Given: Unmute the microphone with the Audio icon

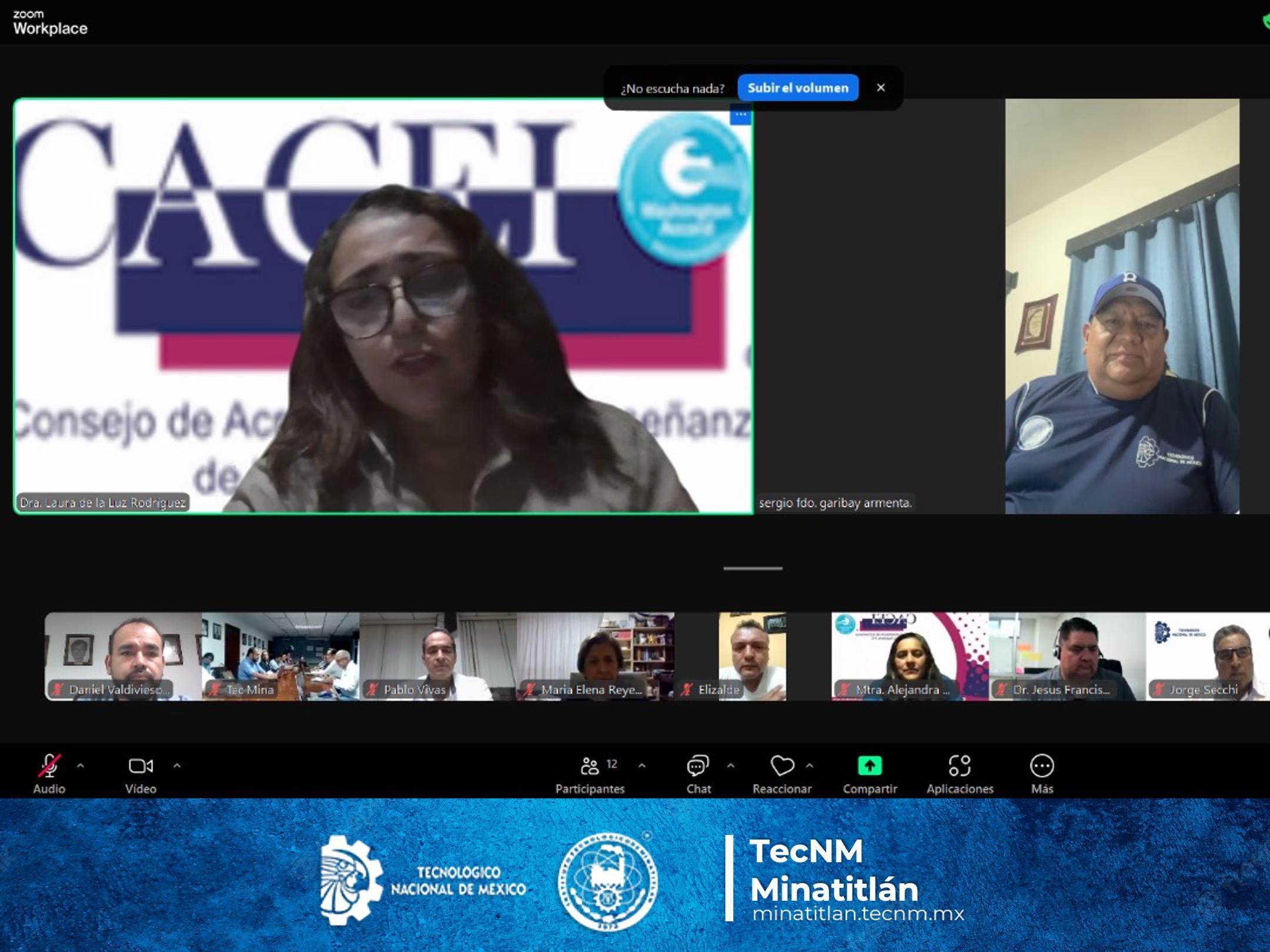Looking at the screenshot, I should coord(49,766).
